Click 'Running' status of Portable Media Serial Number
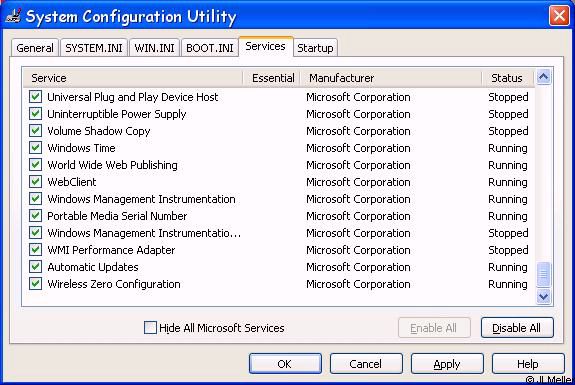This screenshot has height=385, width=575. [508, 216]
